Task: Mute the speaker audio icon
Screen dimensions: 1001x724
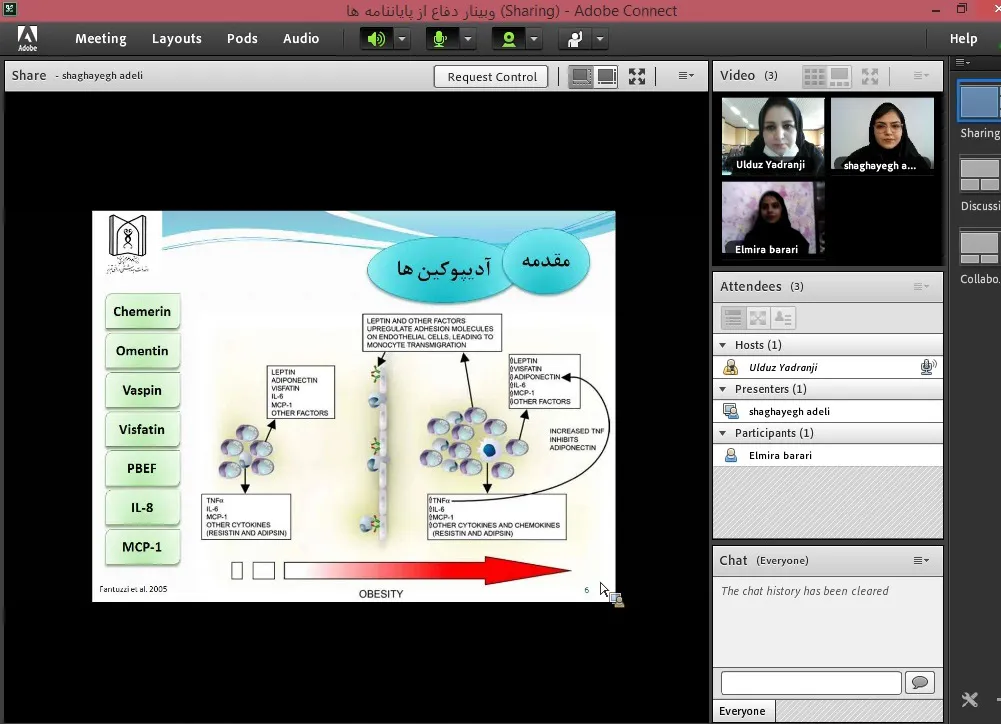Action: 376,39
